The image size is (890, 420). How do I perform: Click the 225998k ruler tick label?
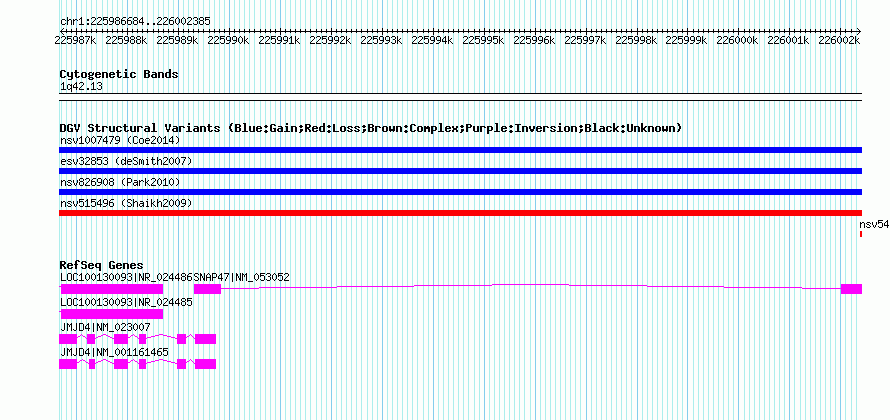click(636, 40)
